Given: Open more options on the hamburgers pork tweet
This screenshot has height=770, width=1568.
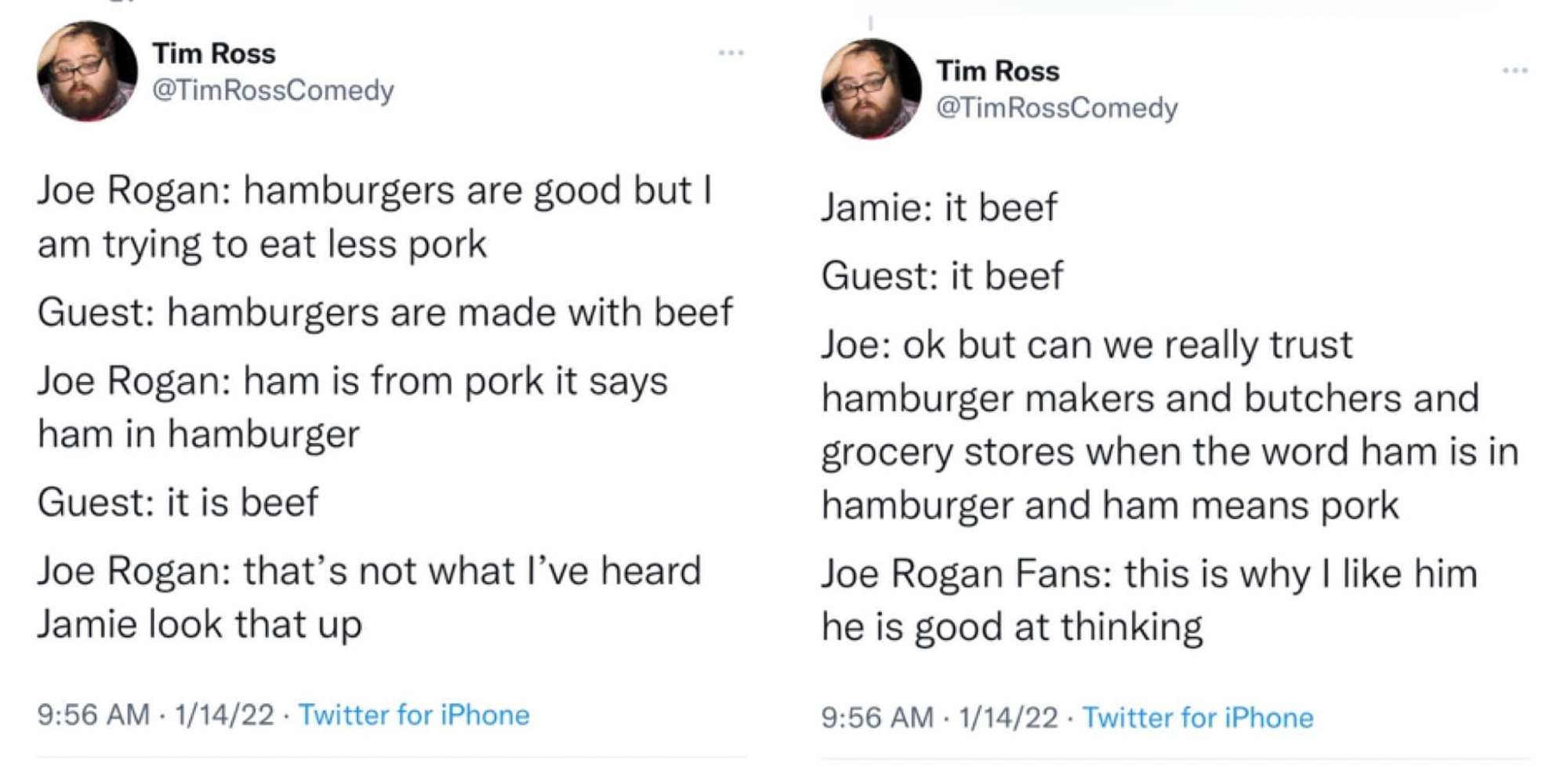Looking at the screenshot, I should (731, 53).
